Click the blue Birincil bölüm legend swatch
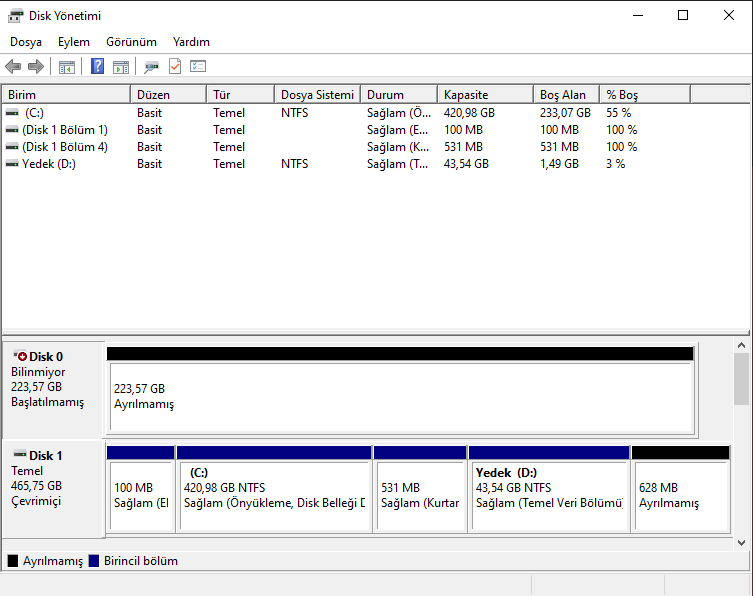 pos(94,561)
